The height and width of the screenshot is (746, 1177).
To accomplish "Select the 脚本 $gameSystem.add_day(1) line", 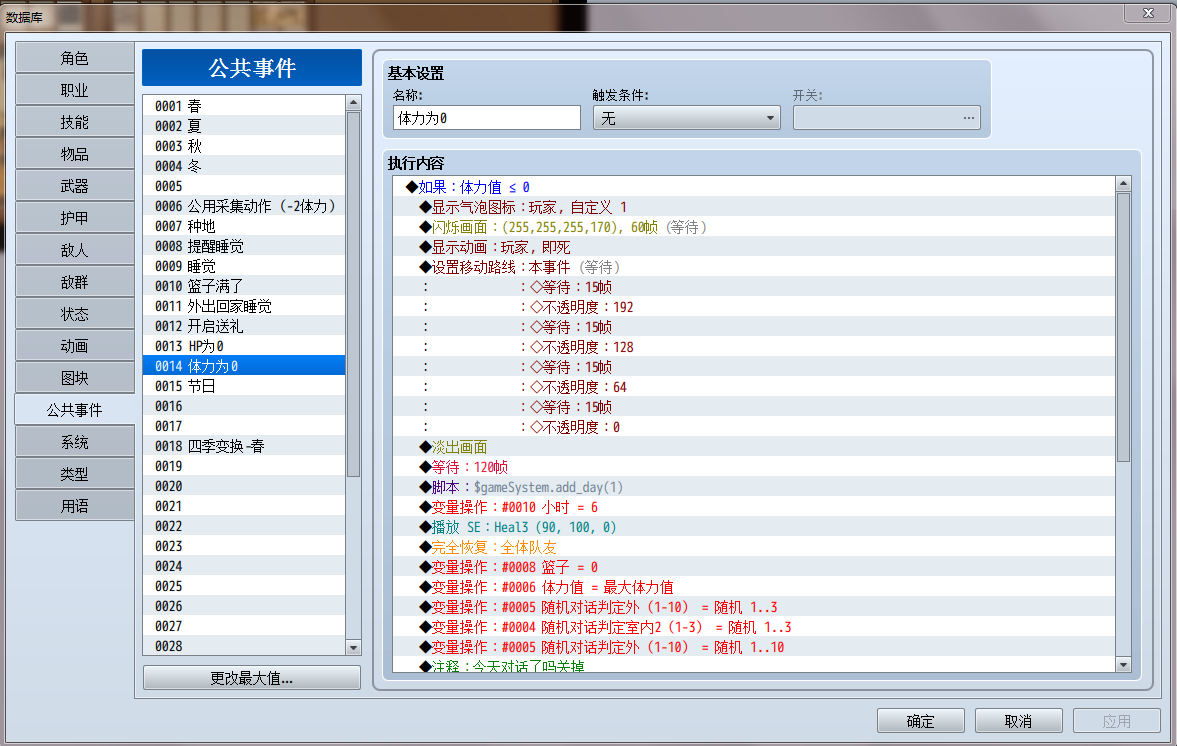I will [x=754, y=487].
